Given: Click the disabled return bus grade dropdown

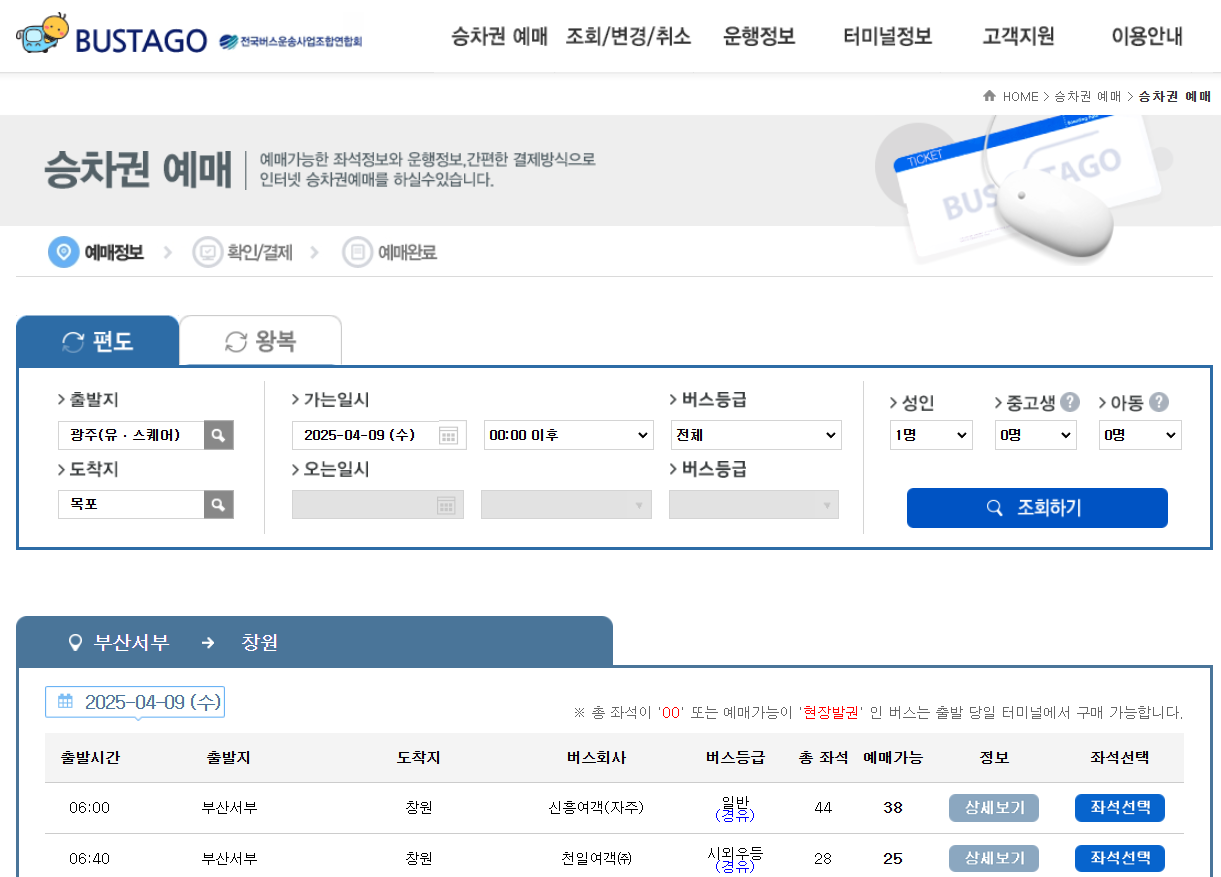Looking at the screenshot, I should coord(754,505).
